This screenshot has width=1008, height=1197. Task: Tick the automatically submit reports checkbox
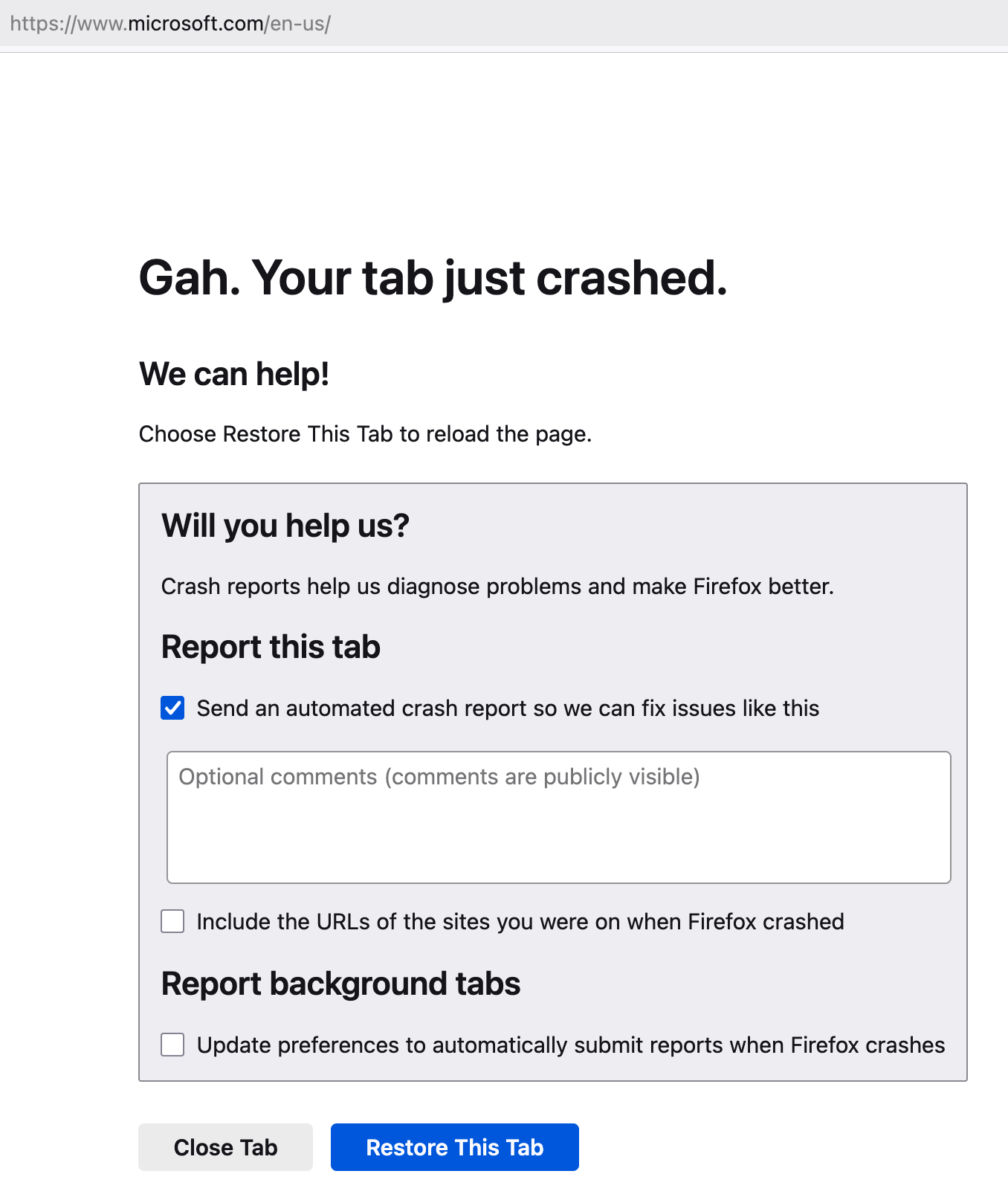tap(172, 1045)
